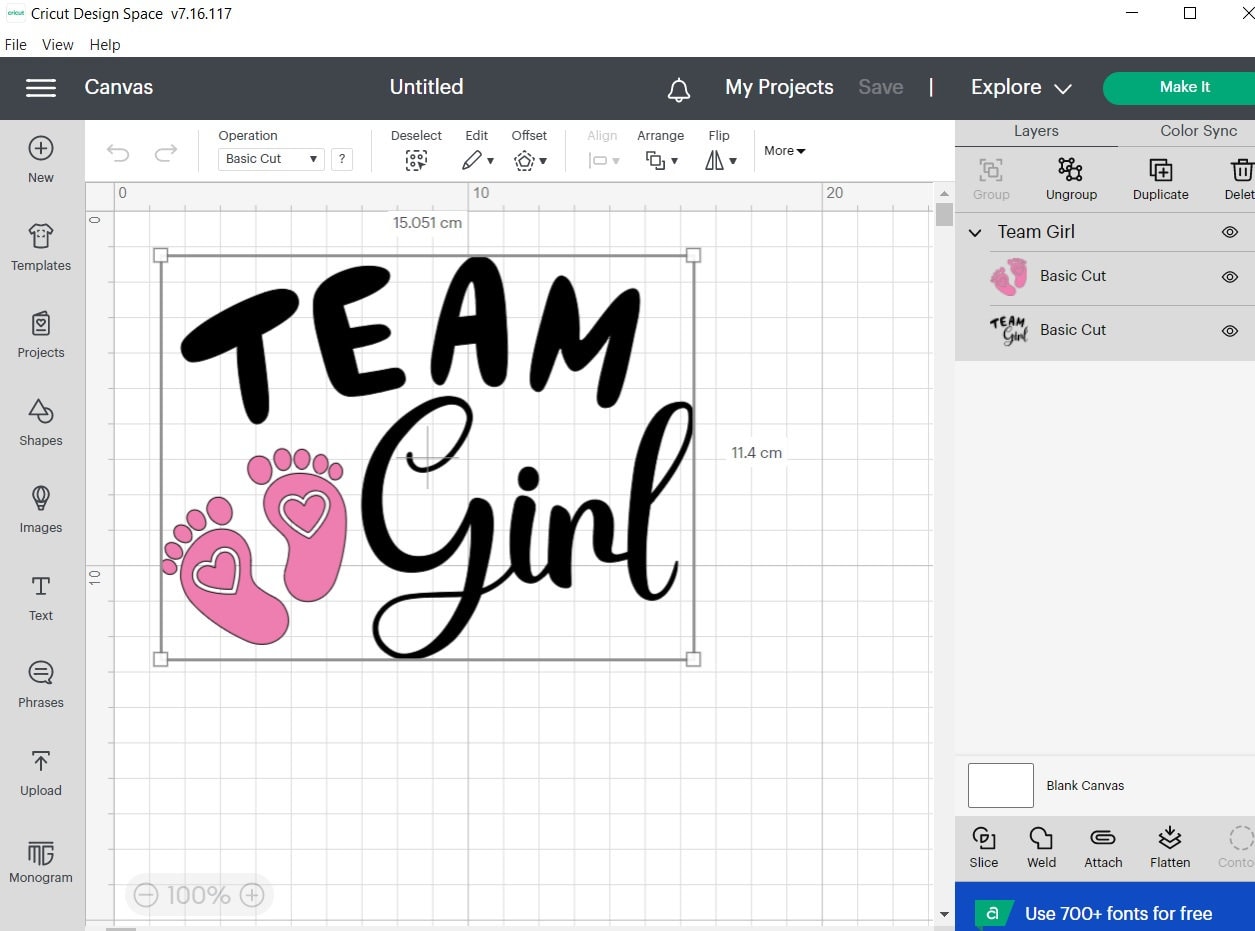Click the Upload icon in the left panel
This screenshot has height=931, width=1255.
click(40, 773)
